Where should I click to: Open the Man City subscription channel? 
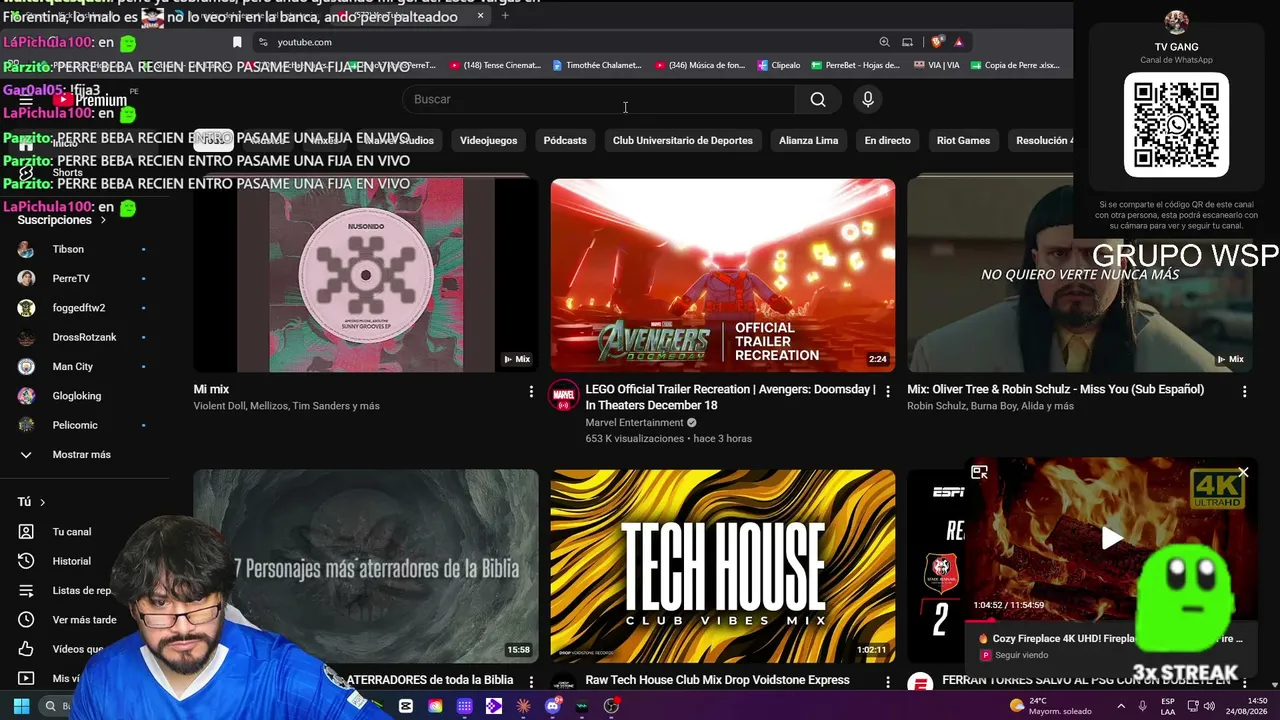pos(72,367)
